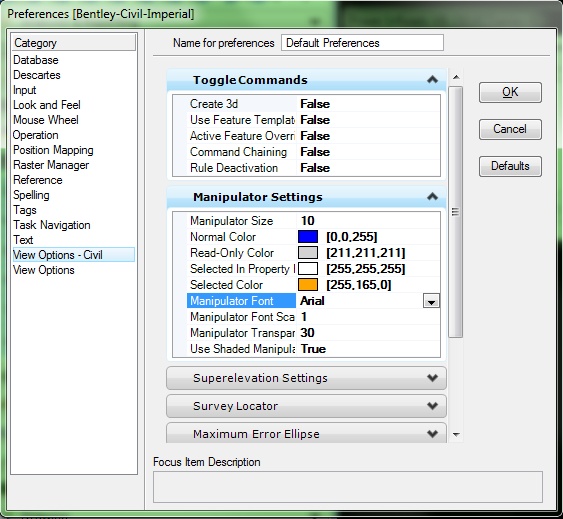Click the Manipulator Settings section header
The height and width of the screenshot is (519, 563).
pyautogui.click(x=306, y=197)
